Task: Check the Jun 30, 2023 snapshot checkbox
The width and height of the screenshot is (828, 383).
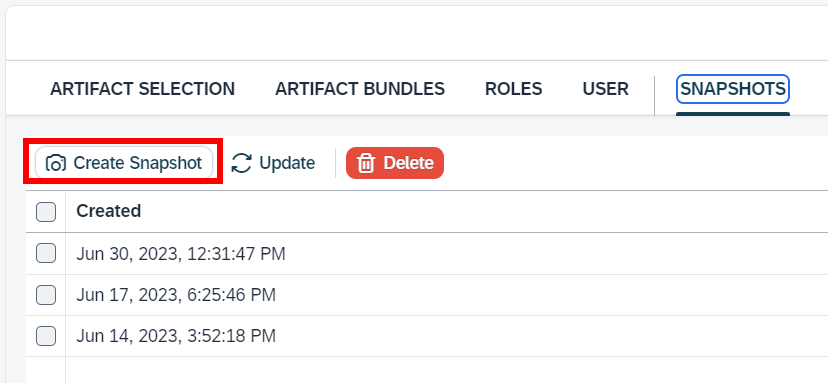Action: click(46, 253)
